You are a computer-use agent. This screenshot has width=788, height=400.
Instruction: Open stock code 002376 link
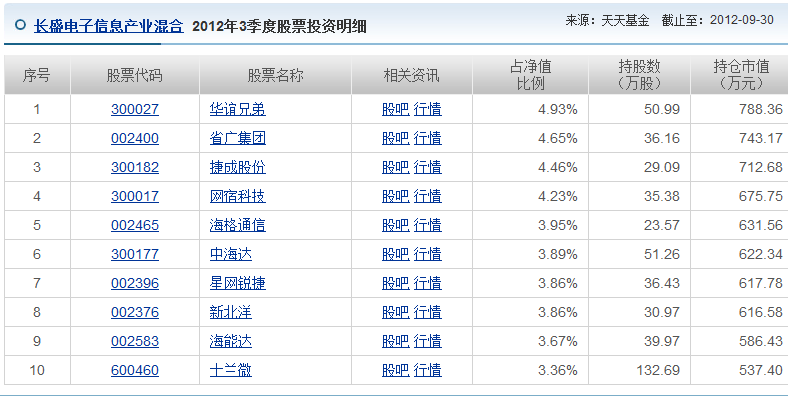(x=135, y=312)
